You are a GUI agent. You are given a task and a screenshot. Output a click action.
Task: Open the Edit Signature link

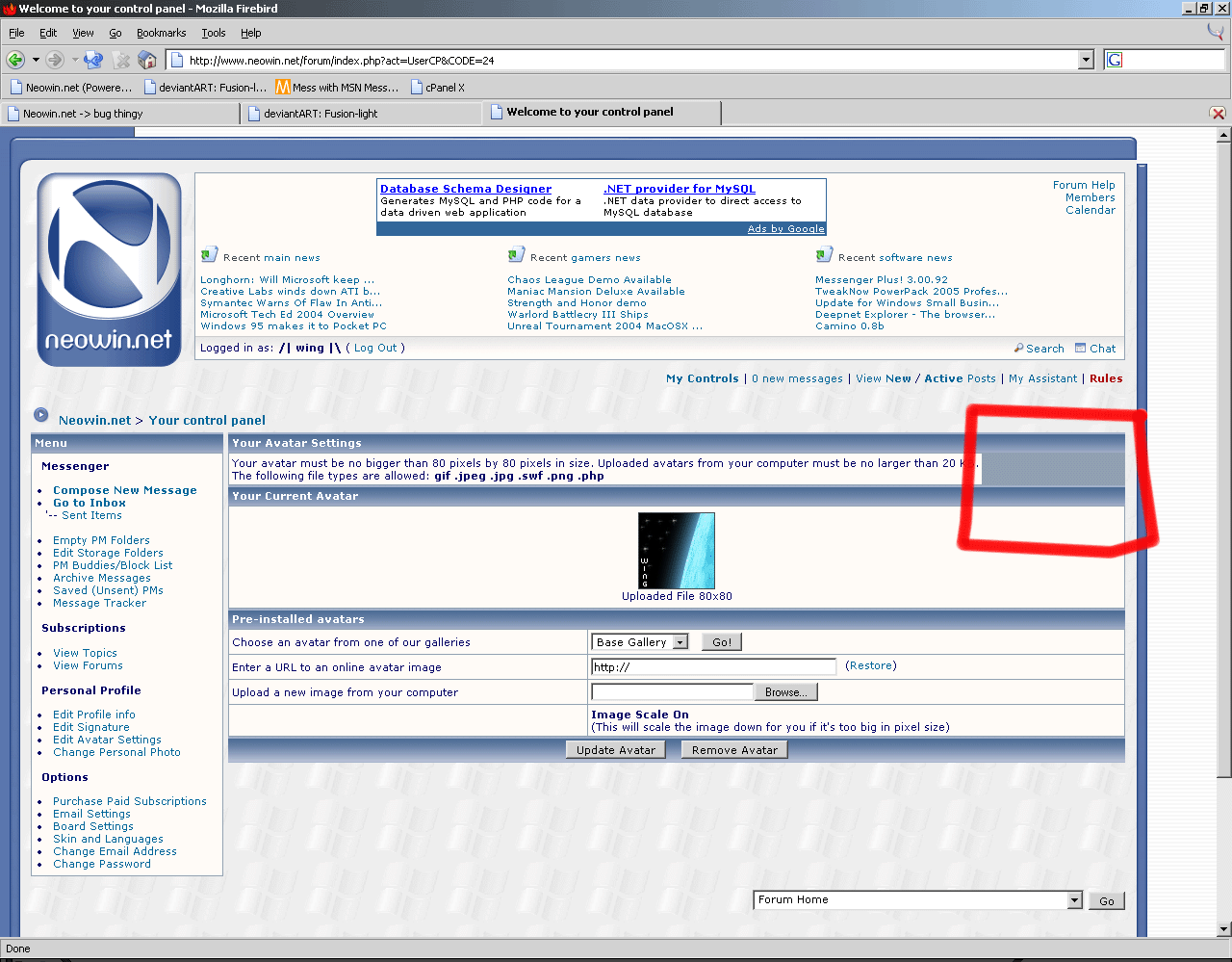pyautogui.click(x=90, y=727)
